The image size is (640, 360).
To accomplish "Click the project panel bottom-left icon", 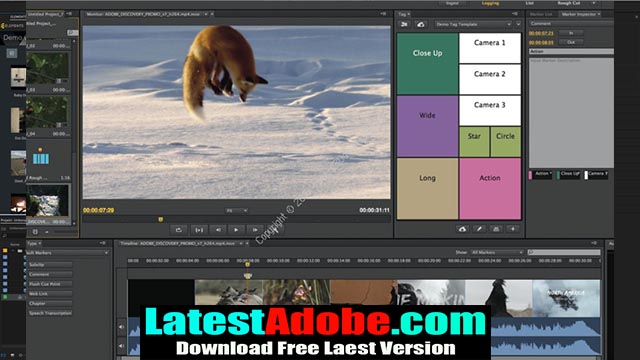I will tap(36, 232).
